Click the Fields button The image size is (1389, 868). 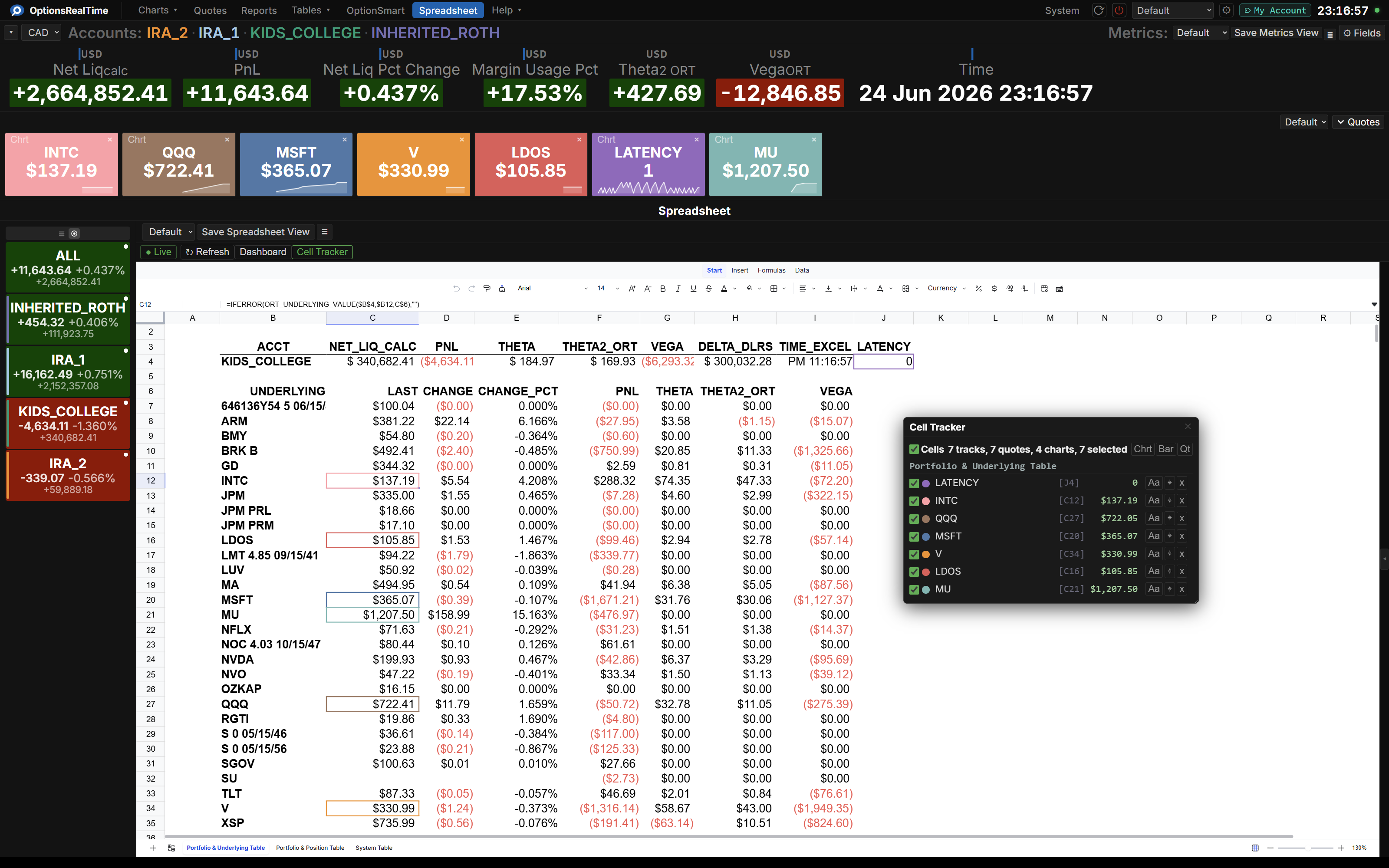(1362, 33)
